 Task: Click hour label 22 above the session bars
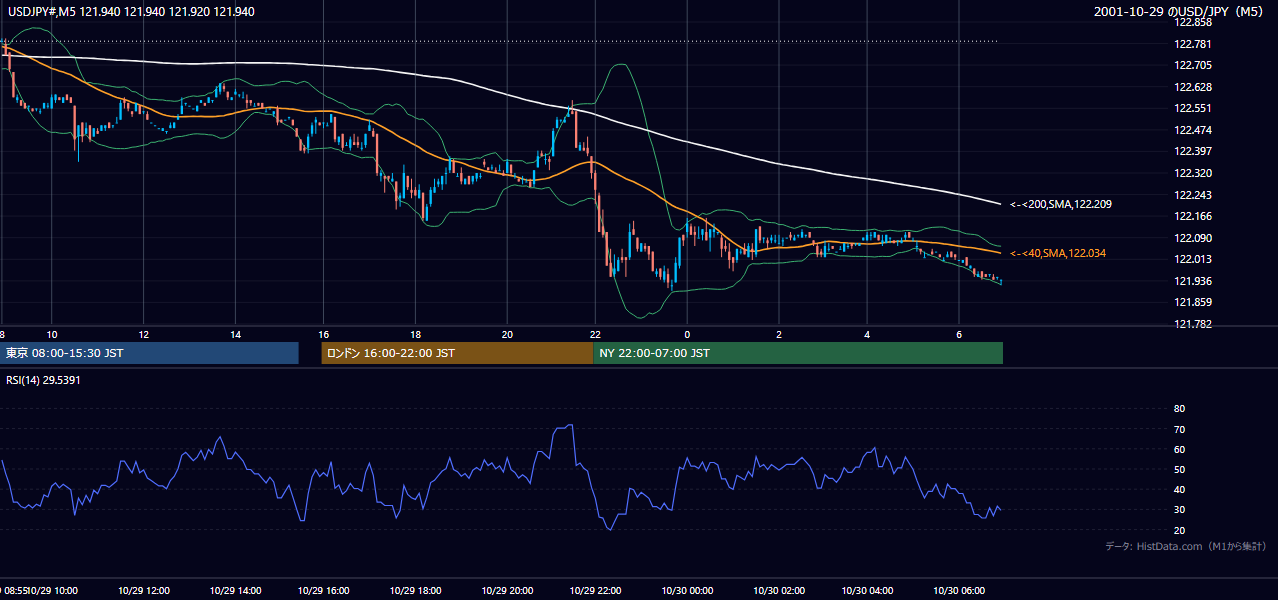597,334
